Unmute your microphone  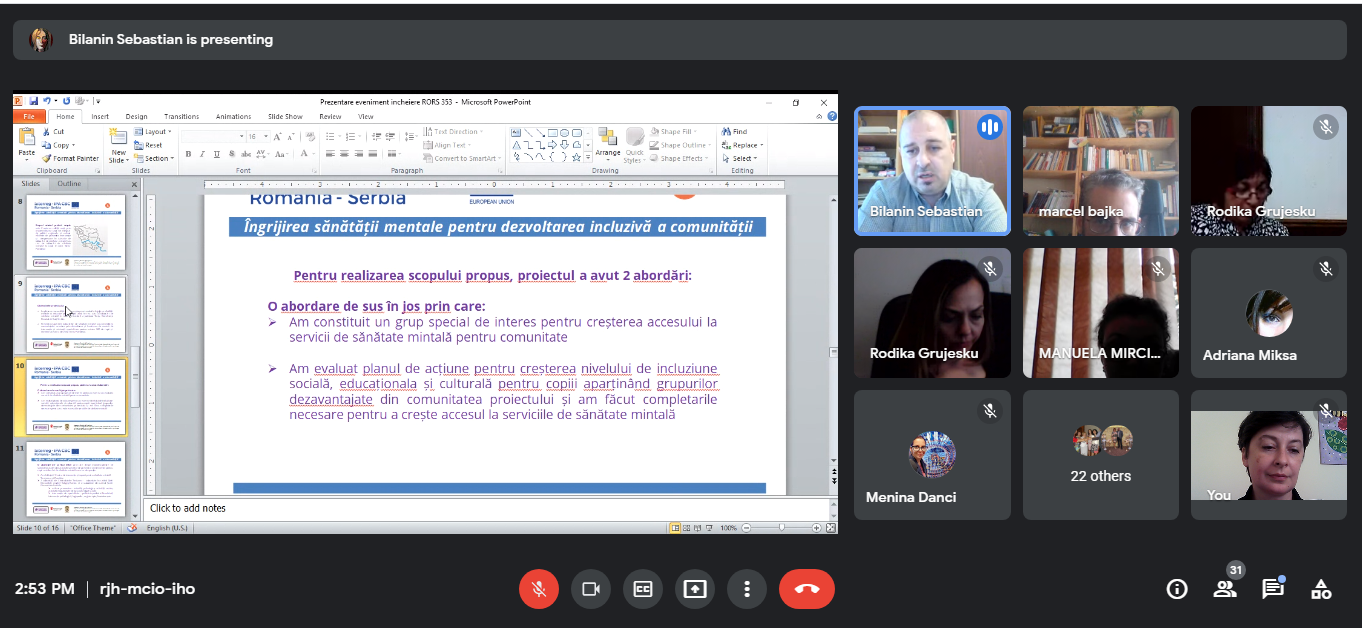coord(539,589)
